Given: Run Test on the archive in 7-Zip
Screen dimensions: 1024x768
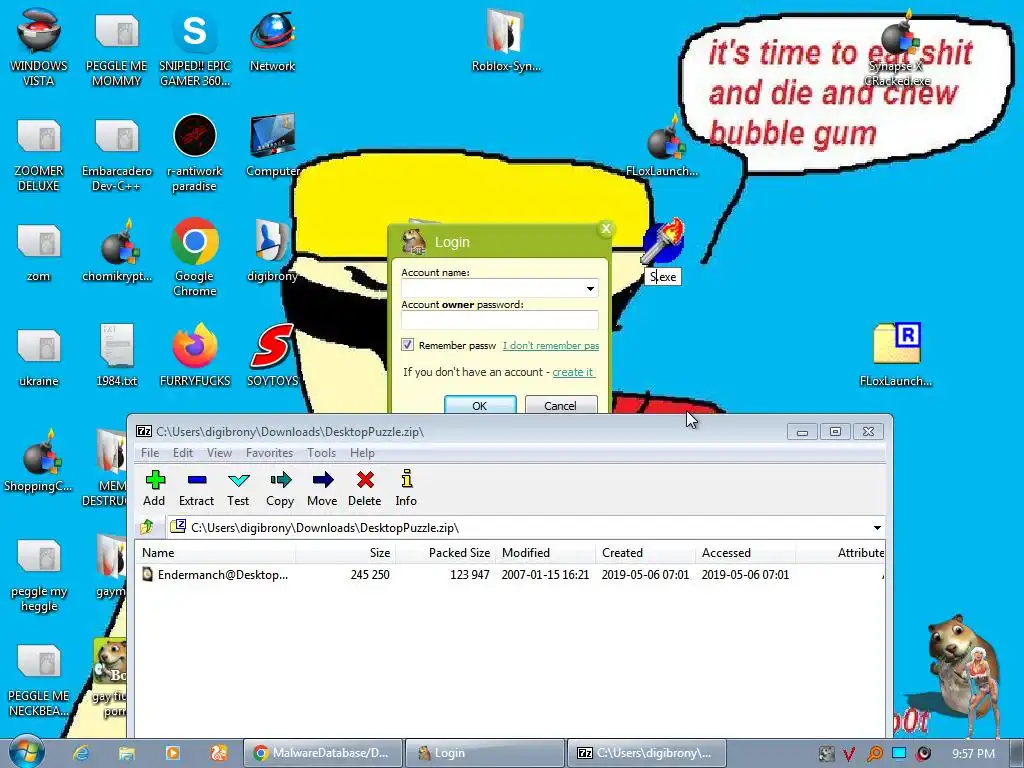Looking at the screenshot, I should [238, 488].
